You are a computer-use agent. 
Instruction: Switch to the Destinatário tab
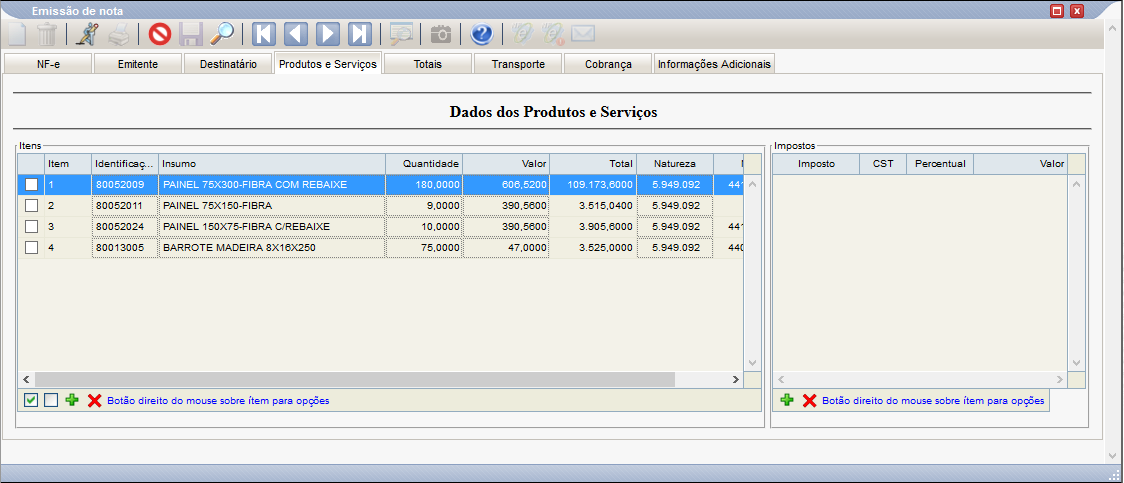(228, 64)
